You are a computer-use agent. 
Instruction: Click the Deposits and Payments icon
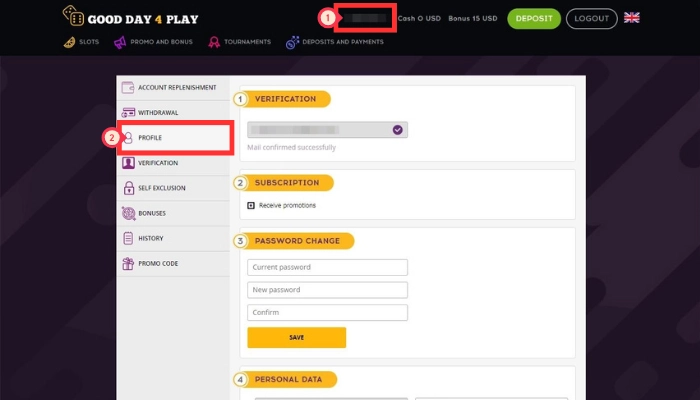pos(292,42)
